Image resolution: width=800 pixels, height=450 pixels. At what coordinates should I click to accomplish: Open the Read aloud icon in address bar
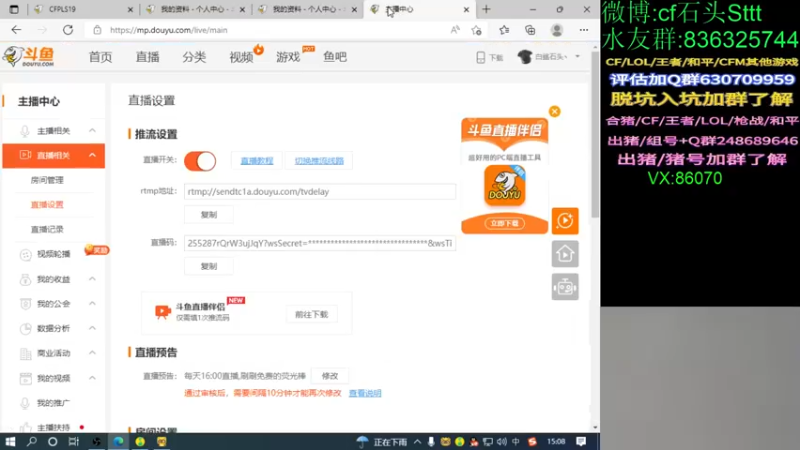pyautogui.click(x=455, y=30)
